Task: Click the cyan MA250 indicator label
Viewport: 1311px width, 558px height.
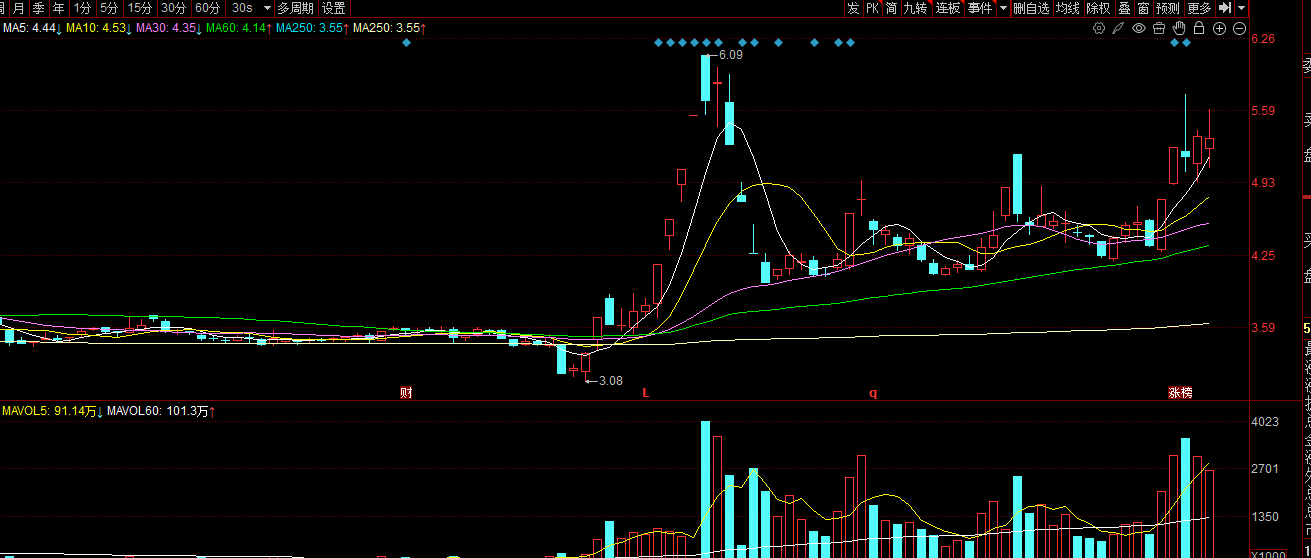Action: pos(311,28)
